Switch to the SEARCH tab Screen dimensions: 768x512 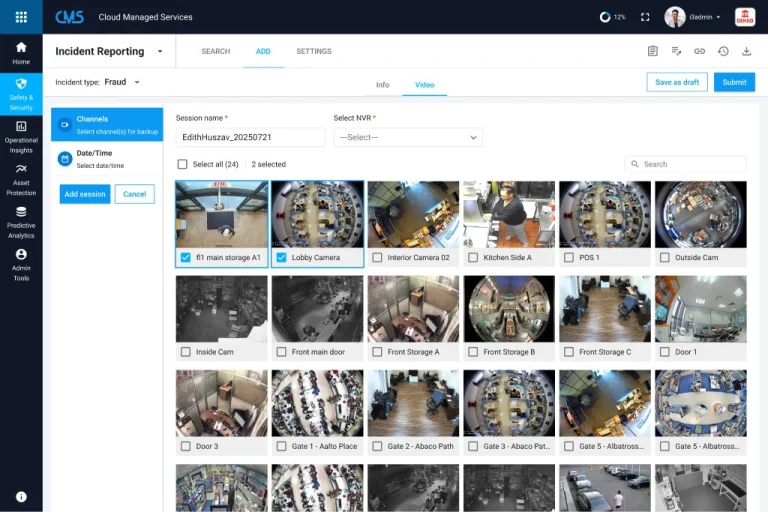pyautogui.click(x=215, y=51)
